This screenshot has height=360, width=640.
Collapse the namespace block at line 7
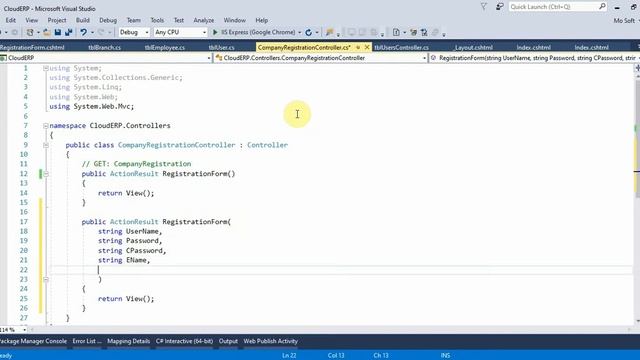click(46, 126)
